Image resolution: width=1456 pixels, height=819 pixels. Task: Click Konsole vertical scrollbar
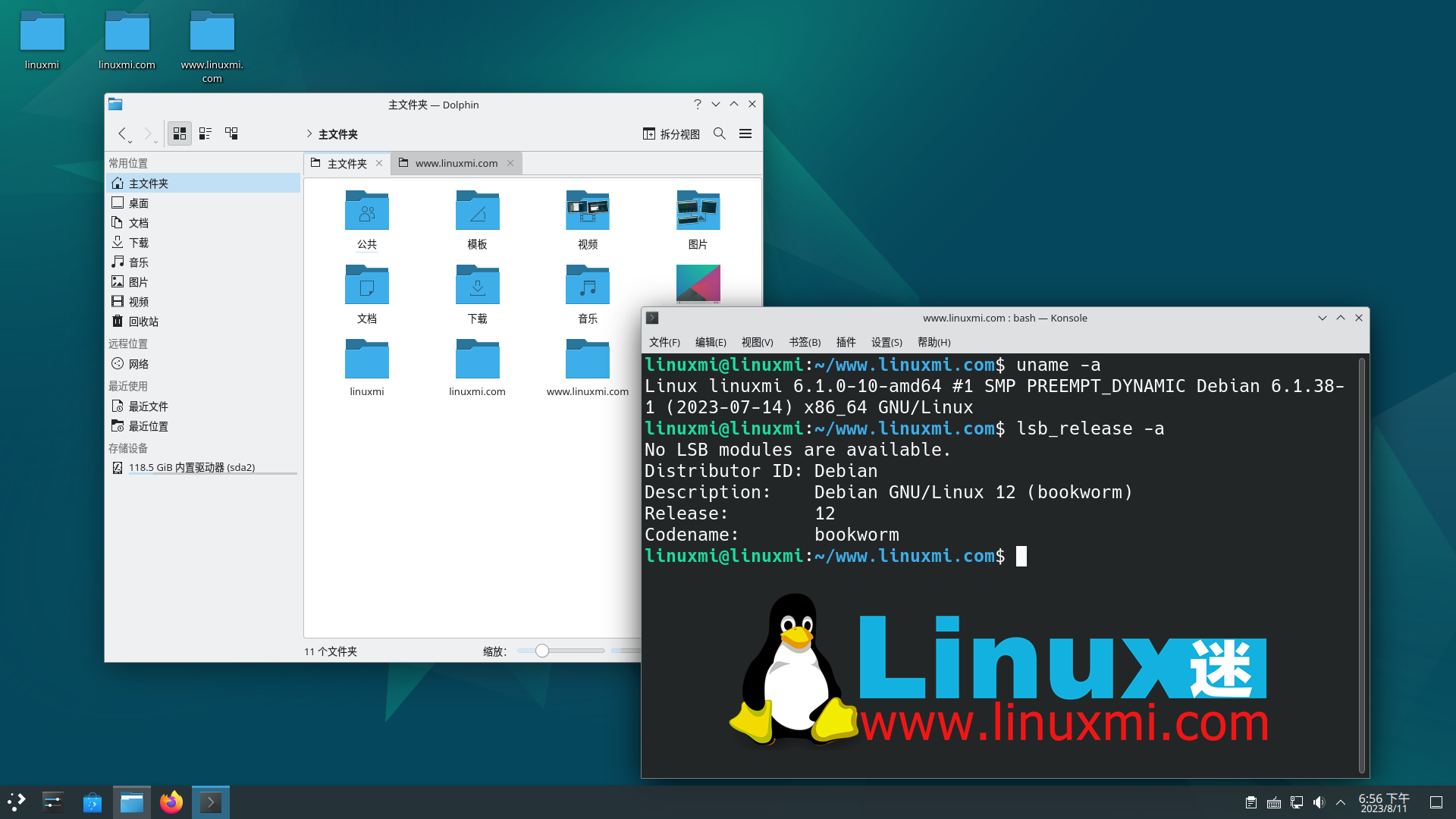1362,565
